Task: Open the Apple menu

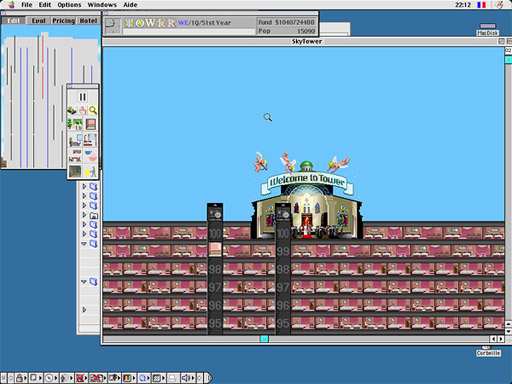Action: pyautogui.click(x=11, y=5)
